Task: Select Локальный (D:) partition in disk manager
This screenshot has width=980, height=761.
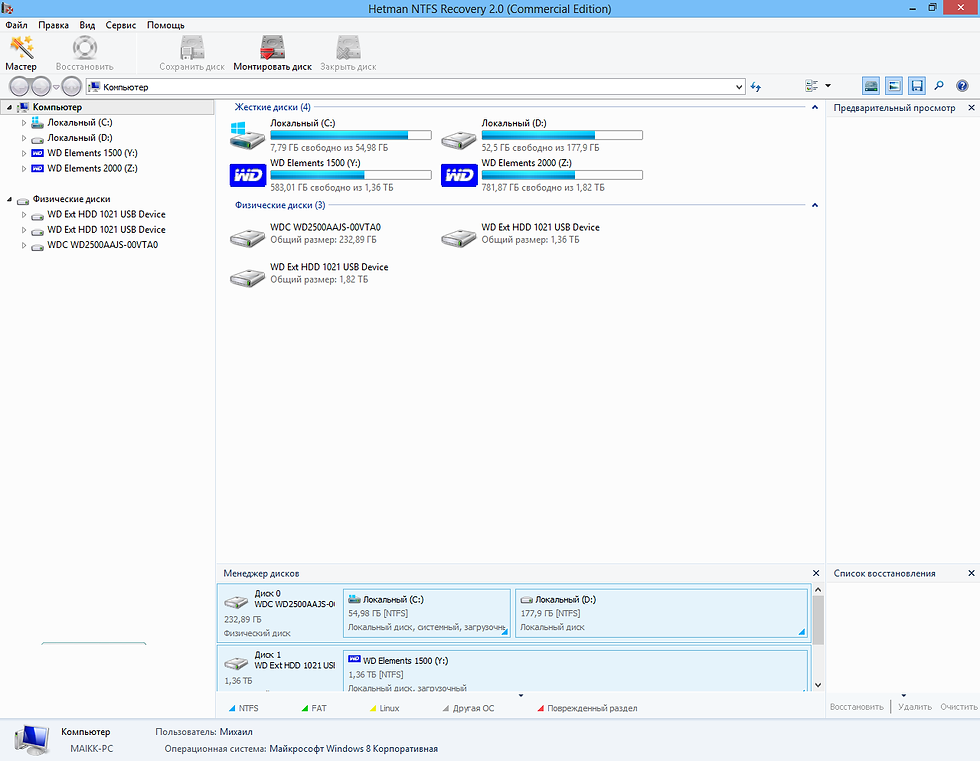Action: click(661, 613)
